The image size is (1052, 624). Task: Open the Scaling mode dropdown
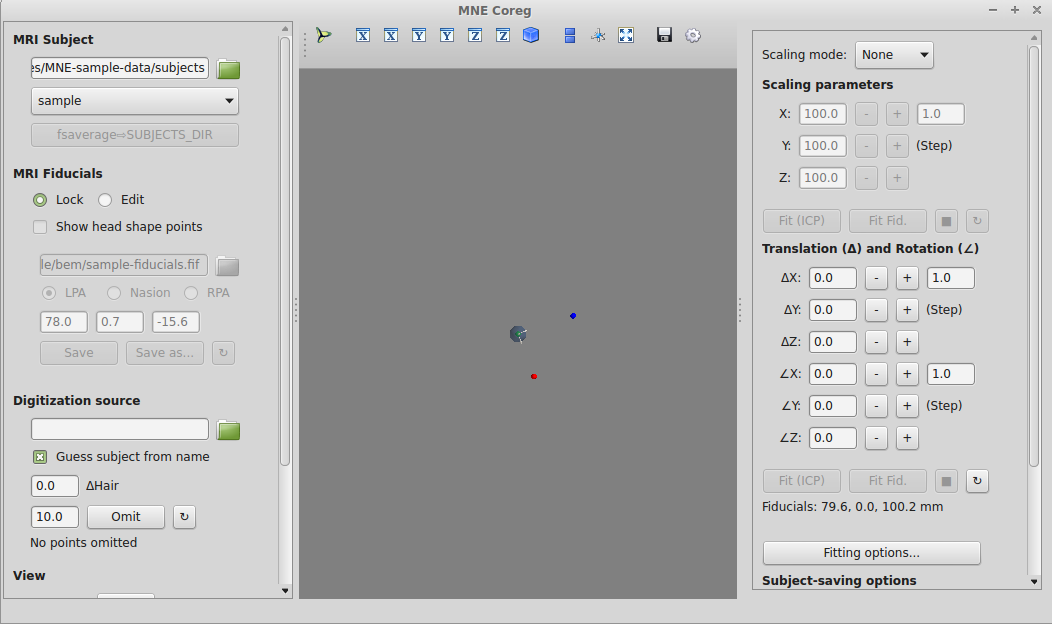(x=894, y=55)
